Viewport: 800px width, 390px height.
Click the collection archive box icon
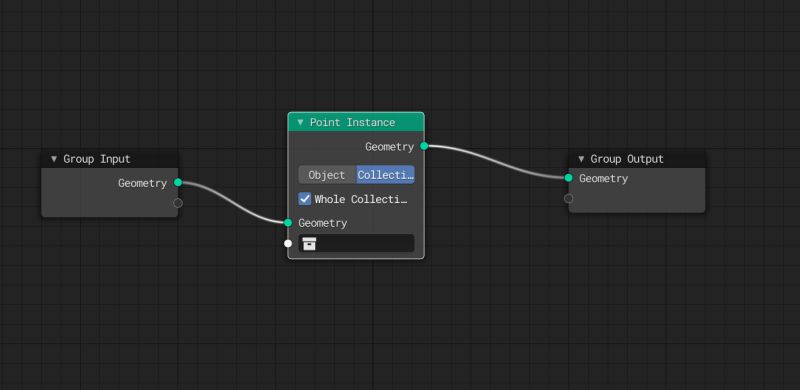(x=309, y=243)
